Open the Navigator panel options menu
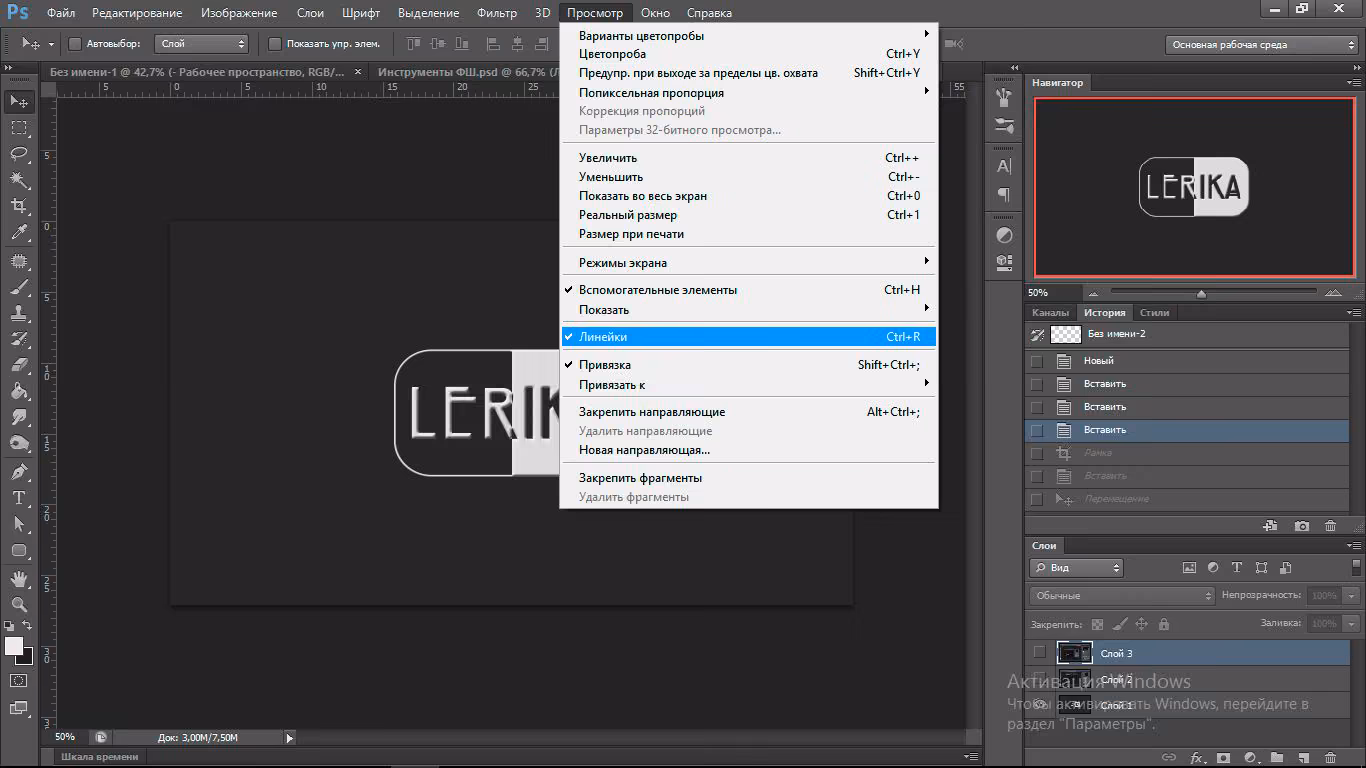This screenshot has width=1366, height=768. (x=1353, y=83)
